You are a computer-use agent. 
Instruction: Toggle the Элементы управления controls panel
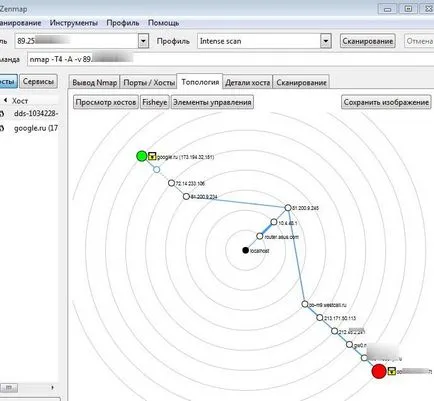coord(212,102)
